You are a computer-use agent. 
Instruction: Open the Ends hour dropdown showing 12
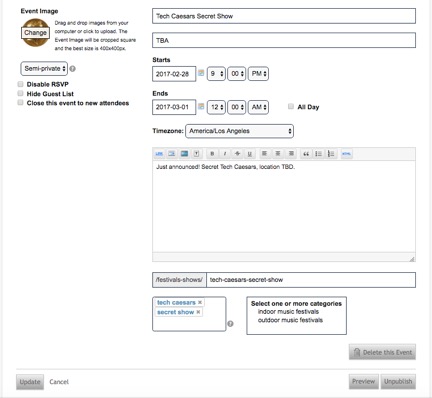216,107
